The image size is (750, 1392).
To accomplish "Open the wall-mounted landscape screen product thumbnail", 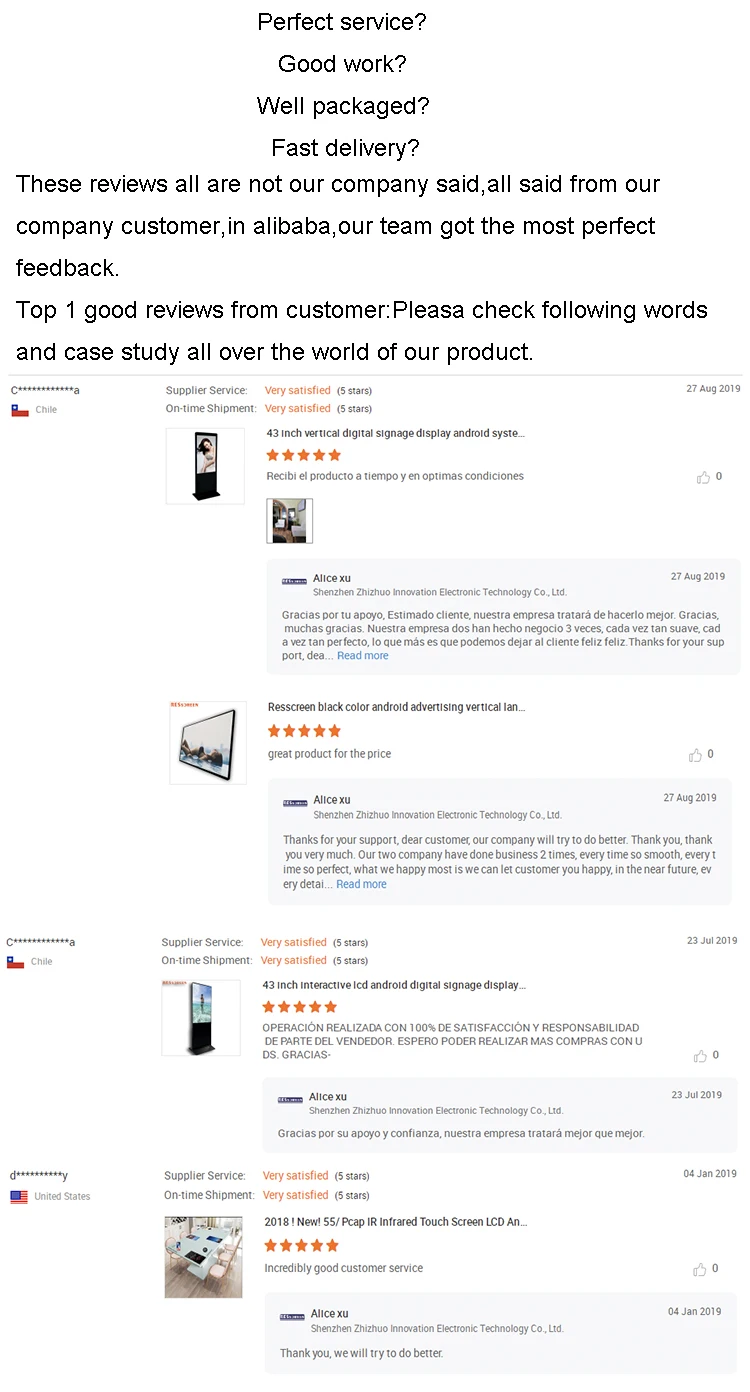I will [x=208, y=742].
